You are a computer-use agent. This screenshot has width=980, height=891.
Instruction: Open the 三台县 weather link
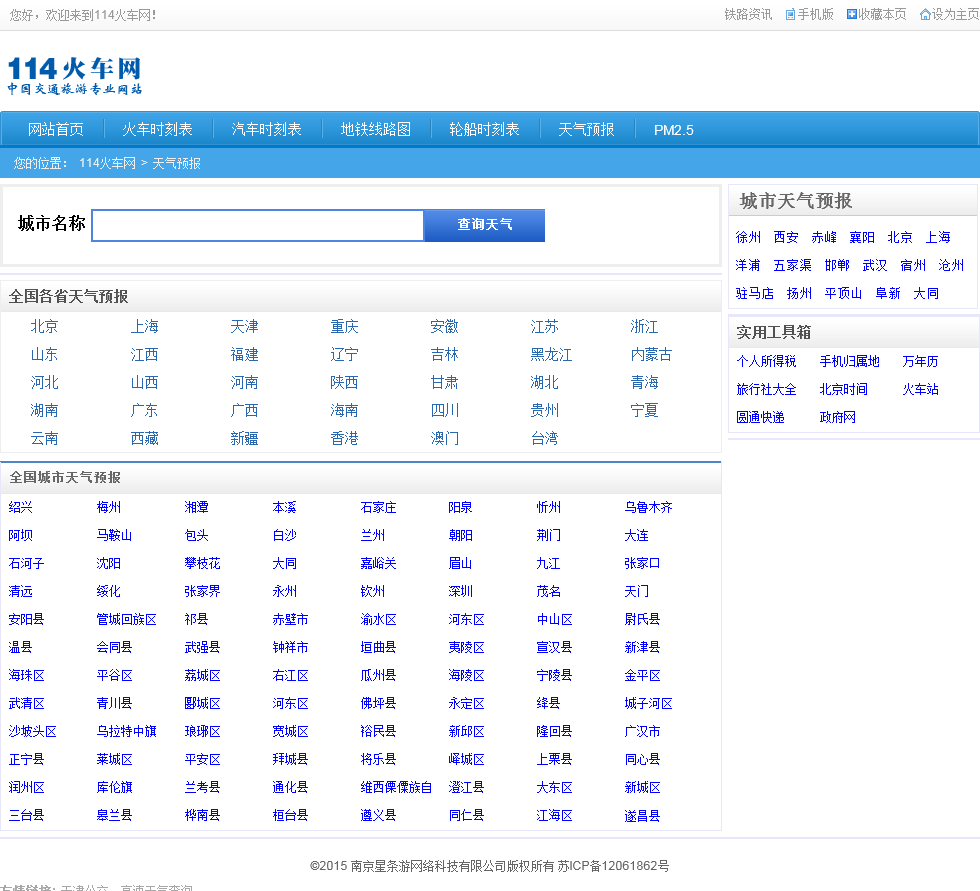[x=26, y=816]
